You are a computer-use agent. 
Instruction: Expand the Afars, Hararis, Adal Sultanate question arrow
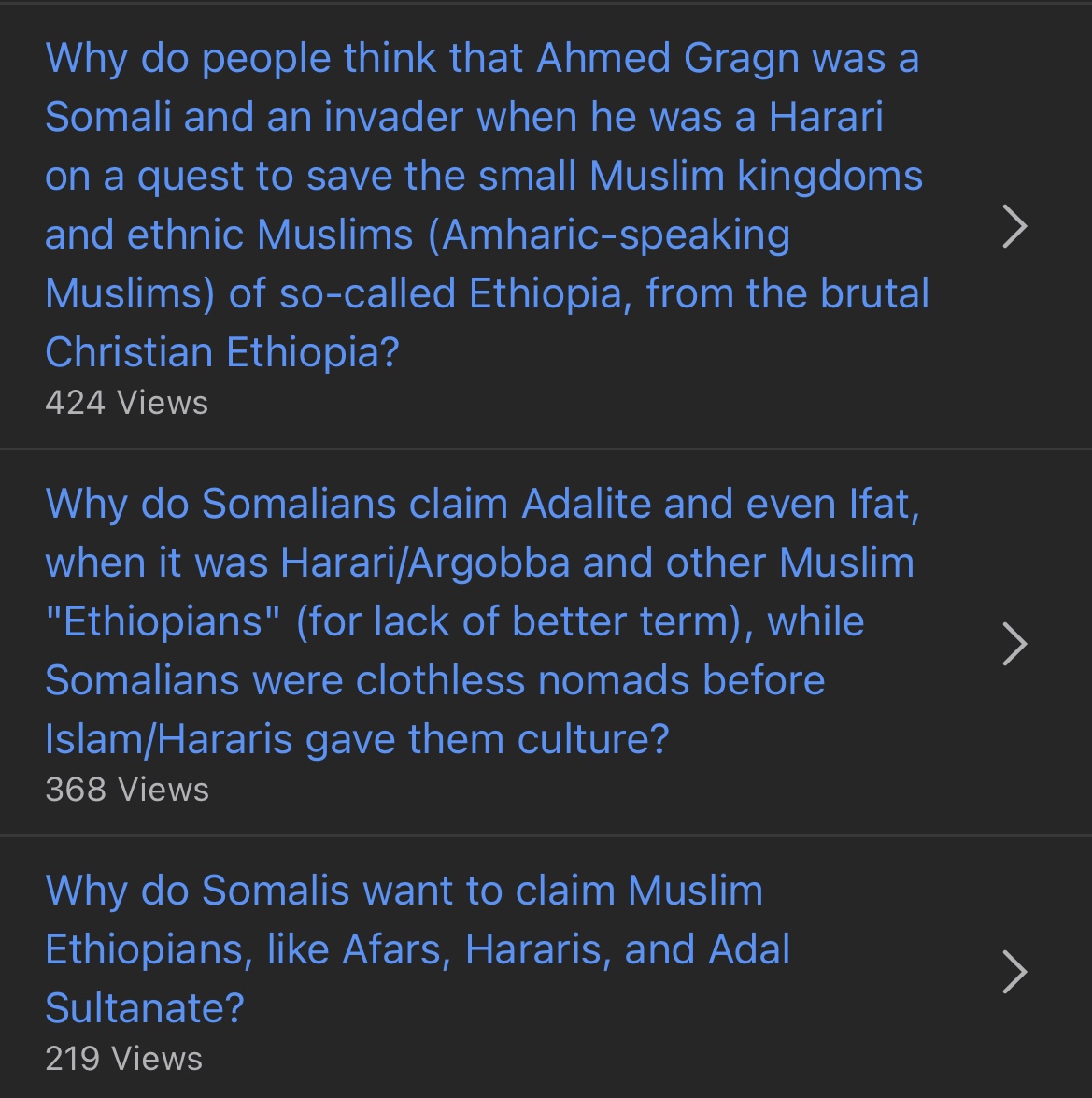pos(1014,972)
